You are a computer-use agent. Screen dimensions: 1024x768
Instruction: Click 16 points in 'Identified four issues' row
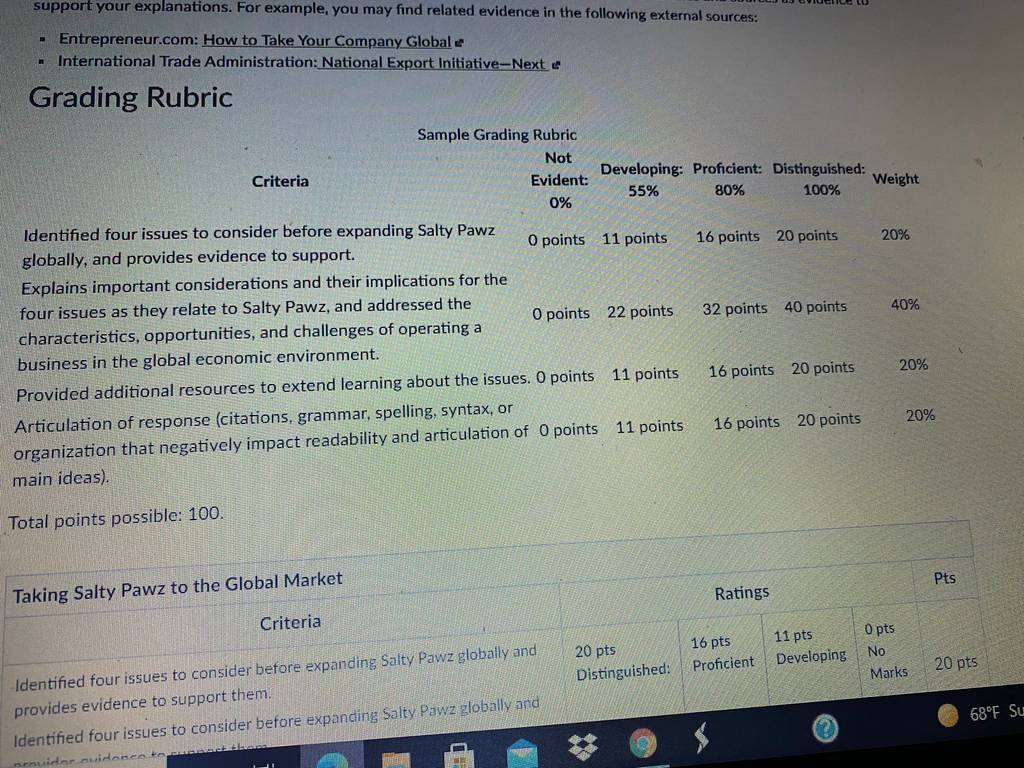(x=728, y=236)
